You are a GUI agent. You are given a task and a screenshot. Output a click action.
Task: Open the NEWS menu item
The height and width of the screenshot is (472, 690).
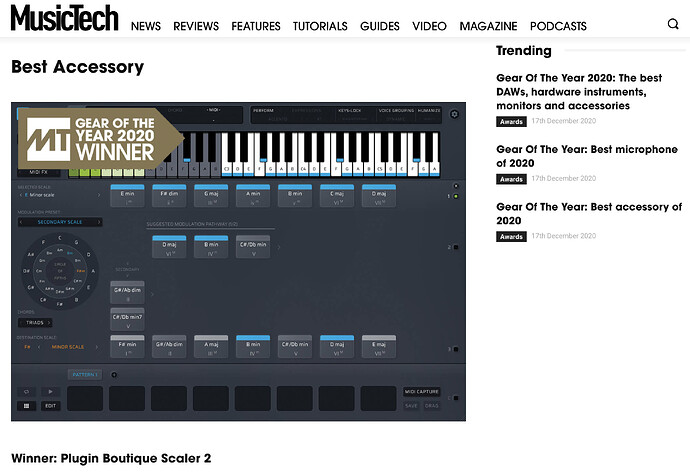pos(146,26)
